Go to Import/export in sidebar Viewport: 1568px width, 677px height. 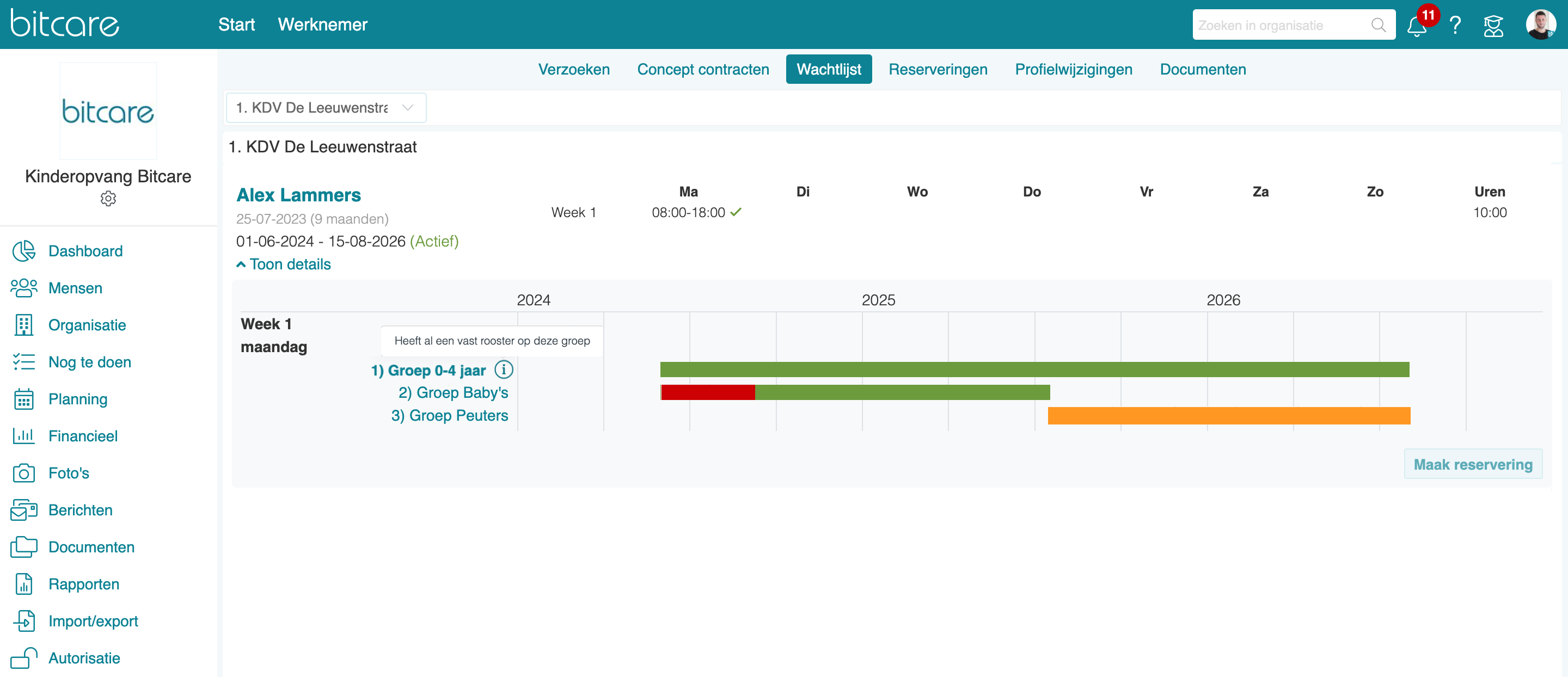tap(93, 621)
